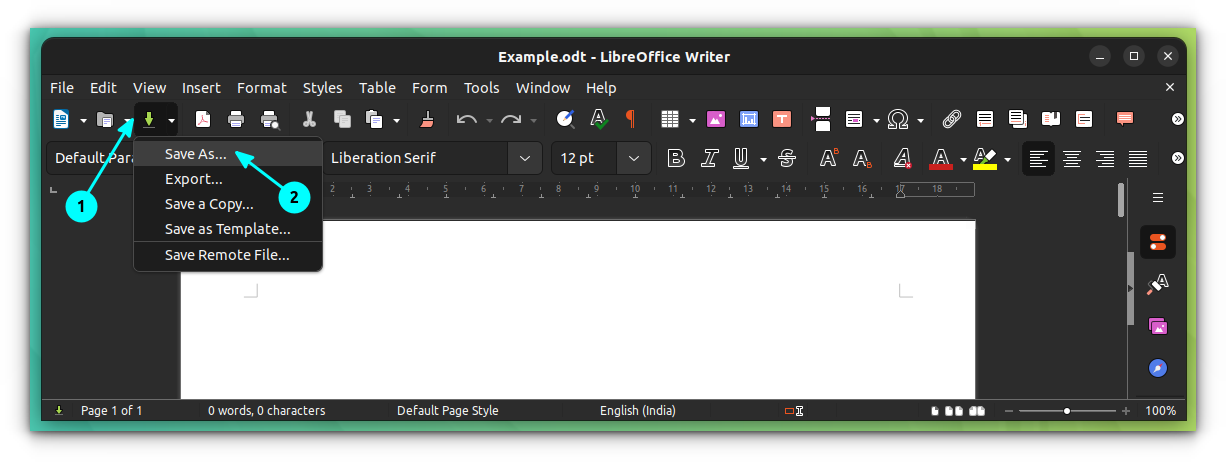The height and width of the screenshot is (463, 1226).
Task: Click the Cut scissors icon
Action: click(x=309, y=120)
